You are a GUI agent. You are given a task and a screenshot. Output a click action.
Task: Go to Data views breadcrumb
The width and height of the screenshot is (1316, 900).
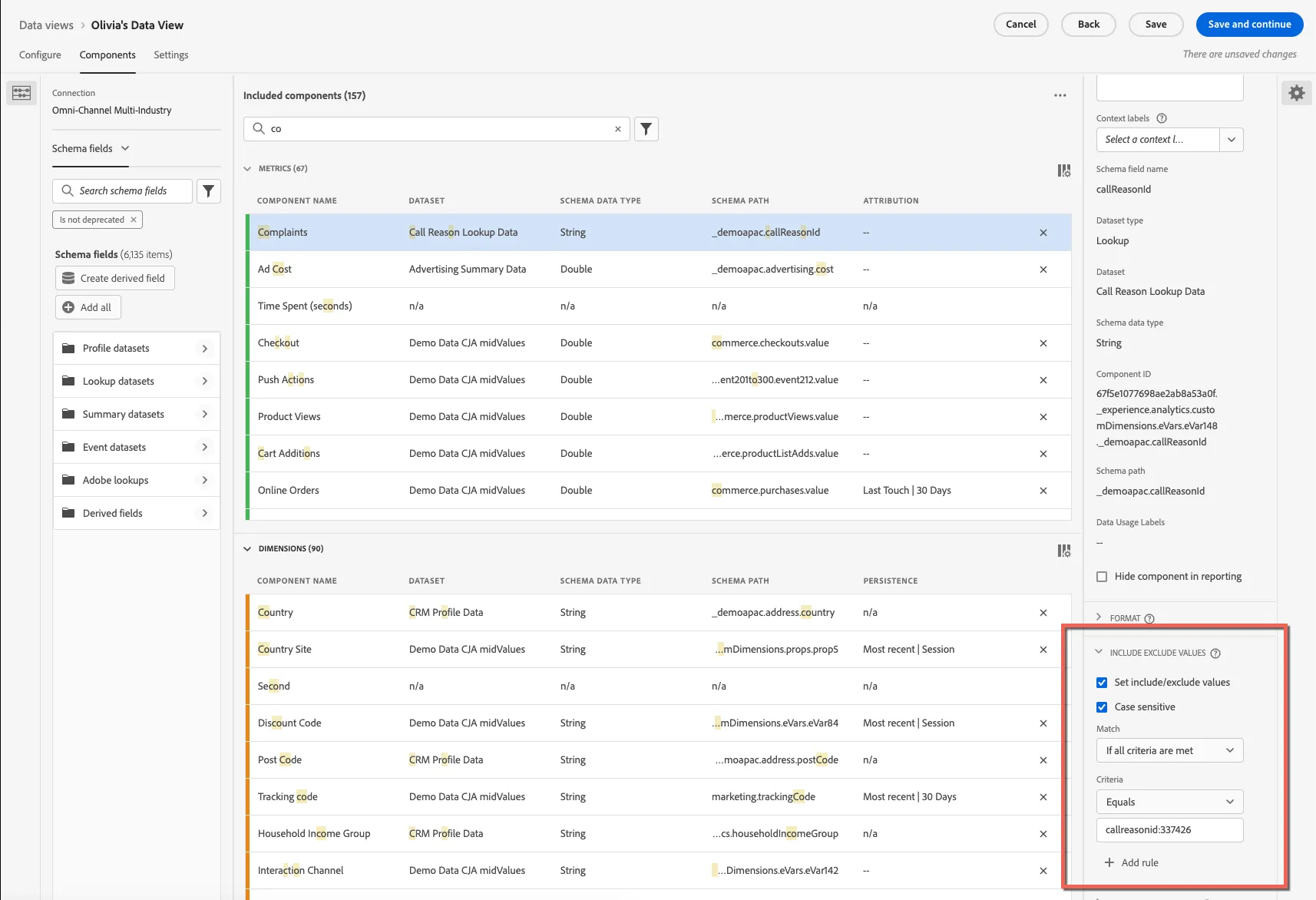[46, 25]
